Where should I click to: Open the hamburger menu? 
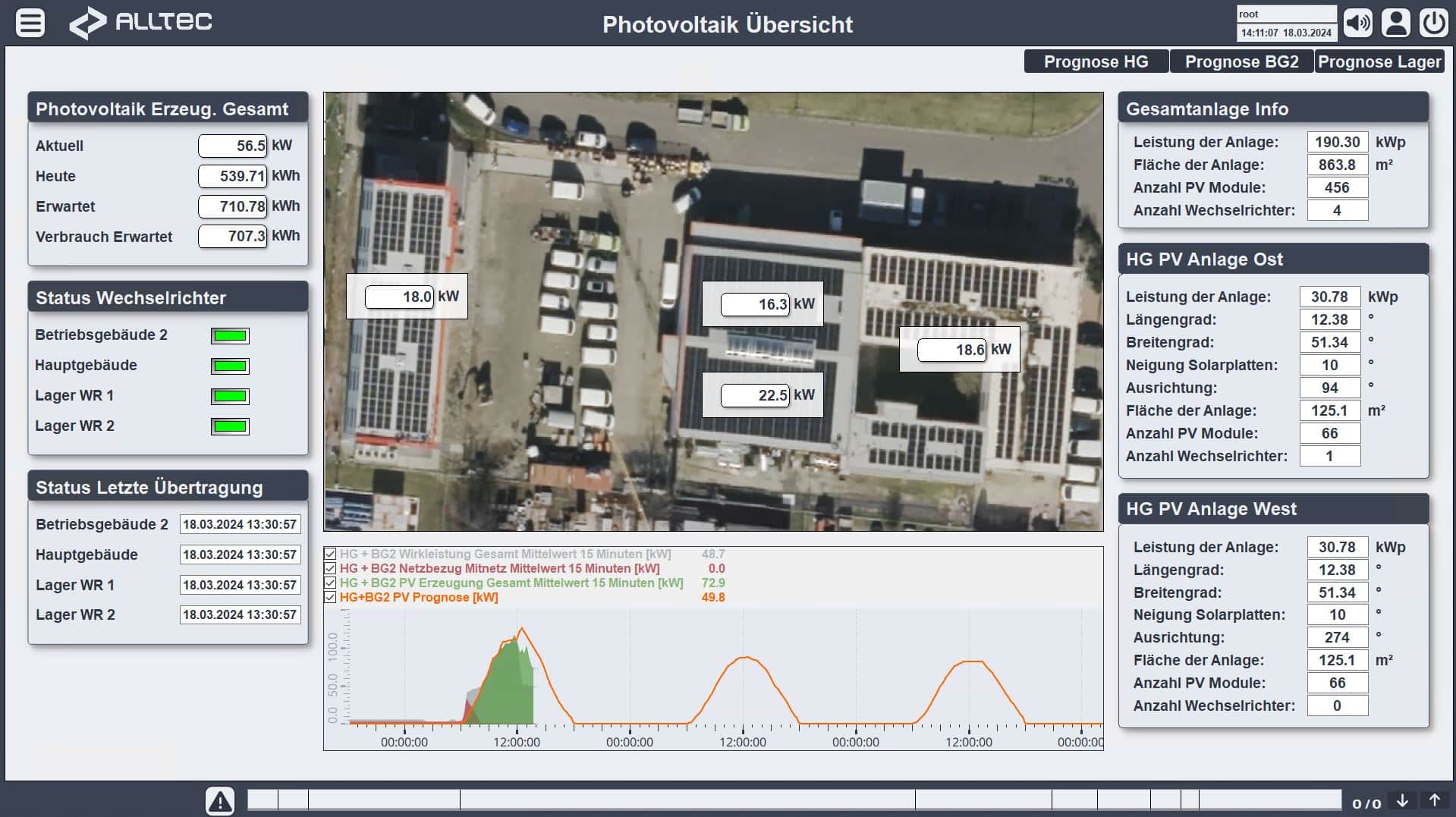pyautogui.click(x=30, y=23)
